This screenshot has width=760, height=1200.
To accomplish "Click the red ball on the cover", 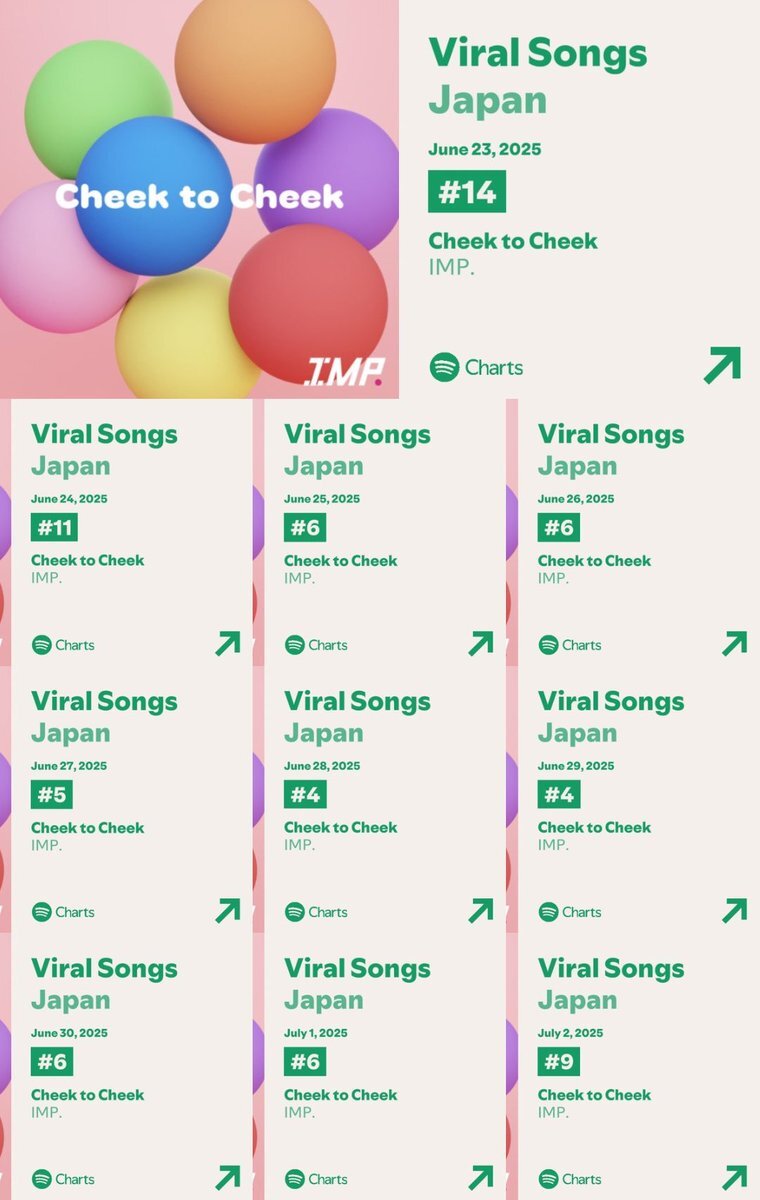I will (308, 303).
